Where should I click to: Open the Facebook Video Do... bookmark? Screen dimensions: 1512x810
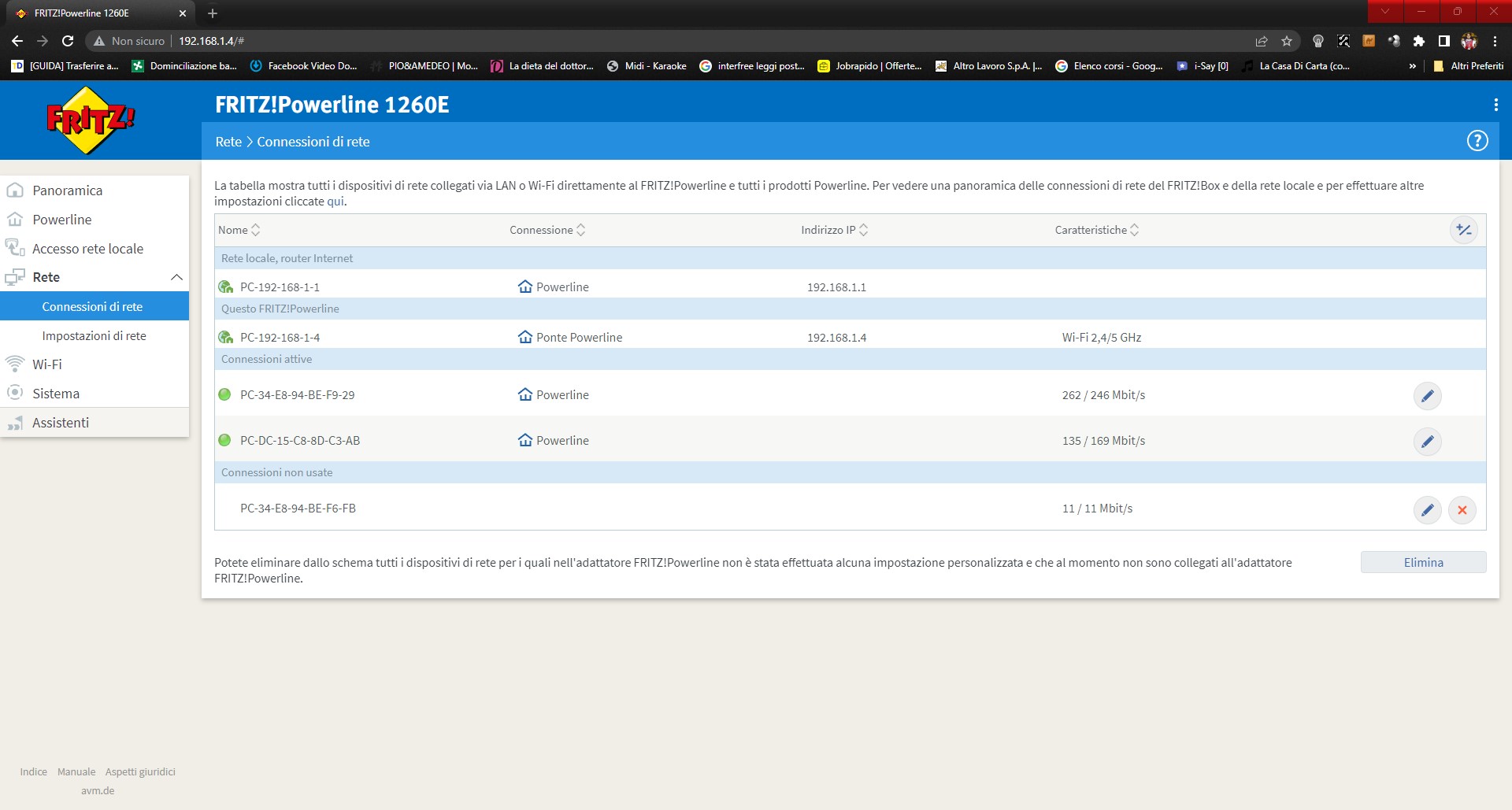coord(303,66)
